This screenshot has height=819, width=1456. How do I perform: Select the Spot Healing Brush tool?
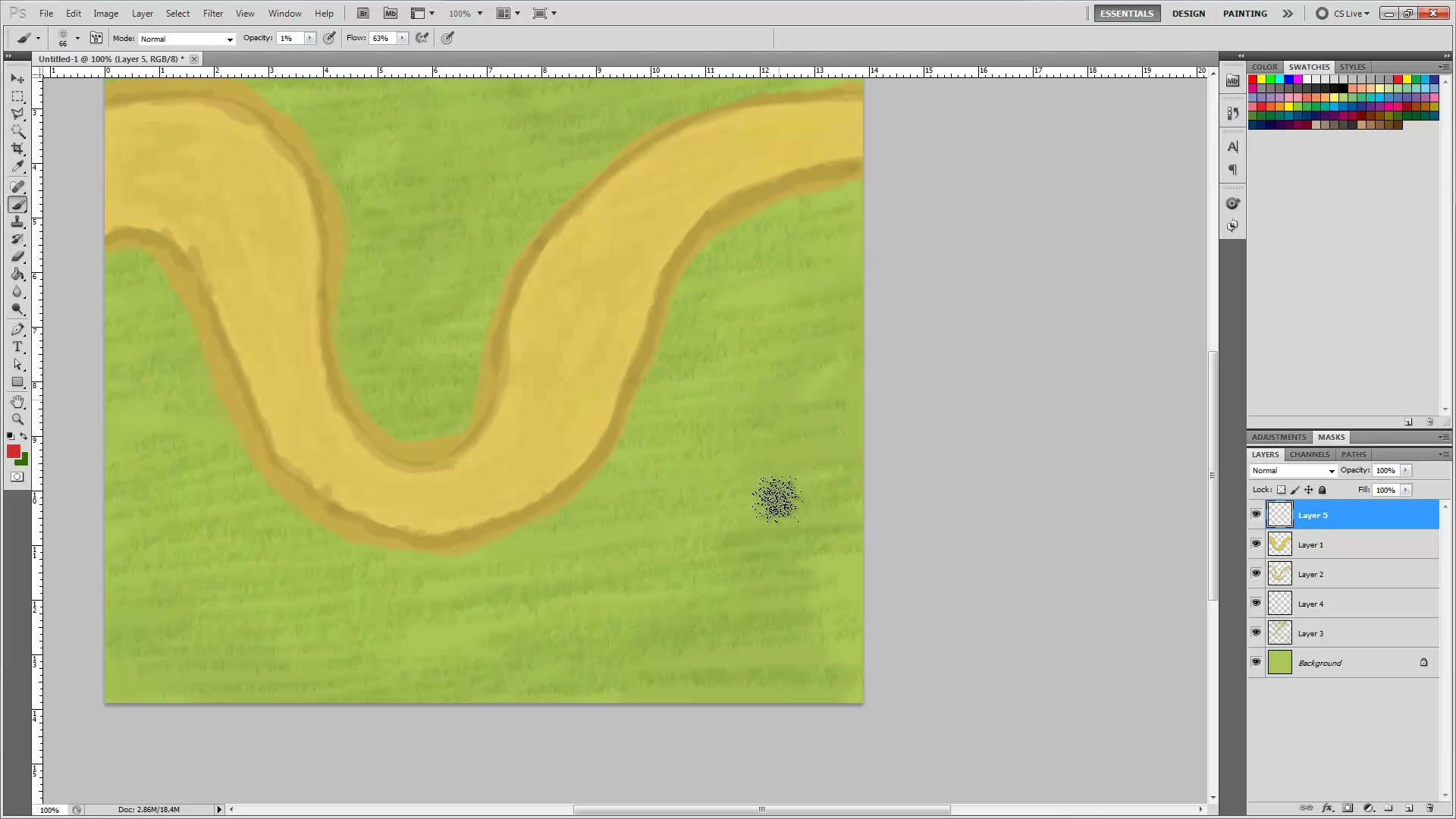(x=17, y=187)
